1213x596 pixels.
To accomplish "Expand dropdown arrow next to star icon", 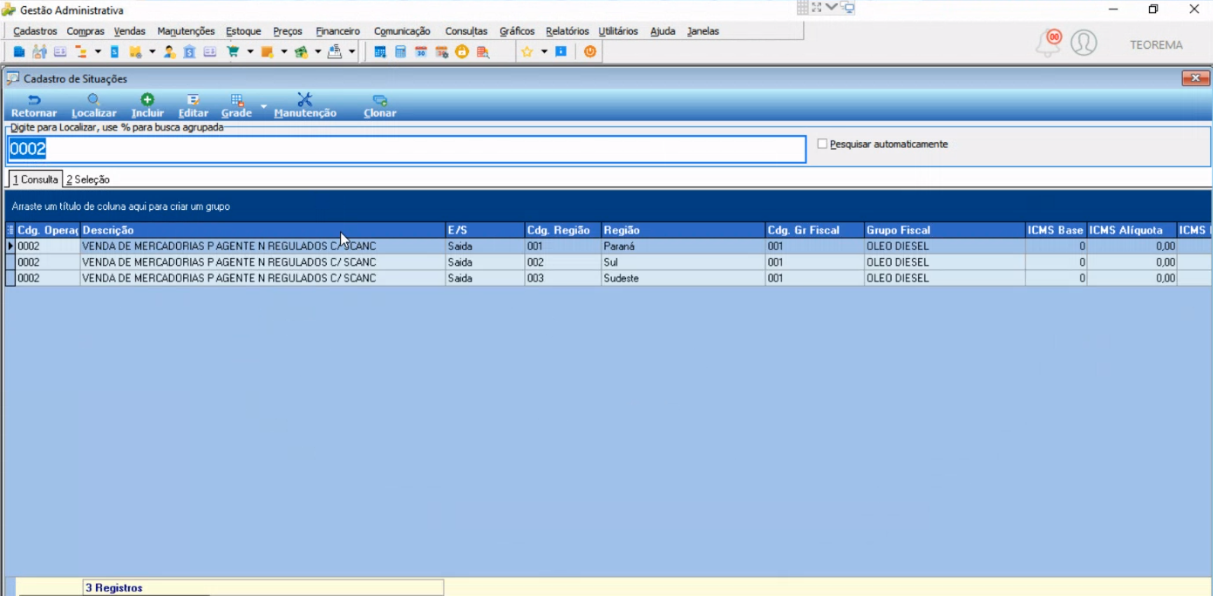I will point(544,51).
